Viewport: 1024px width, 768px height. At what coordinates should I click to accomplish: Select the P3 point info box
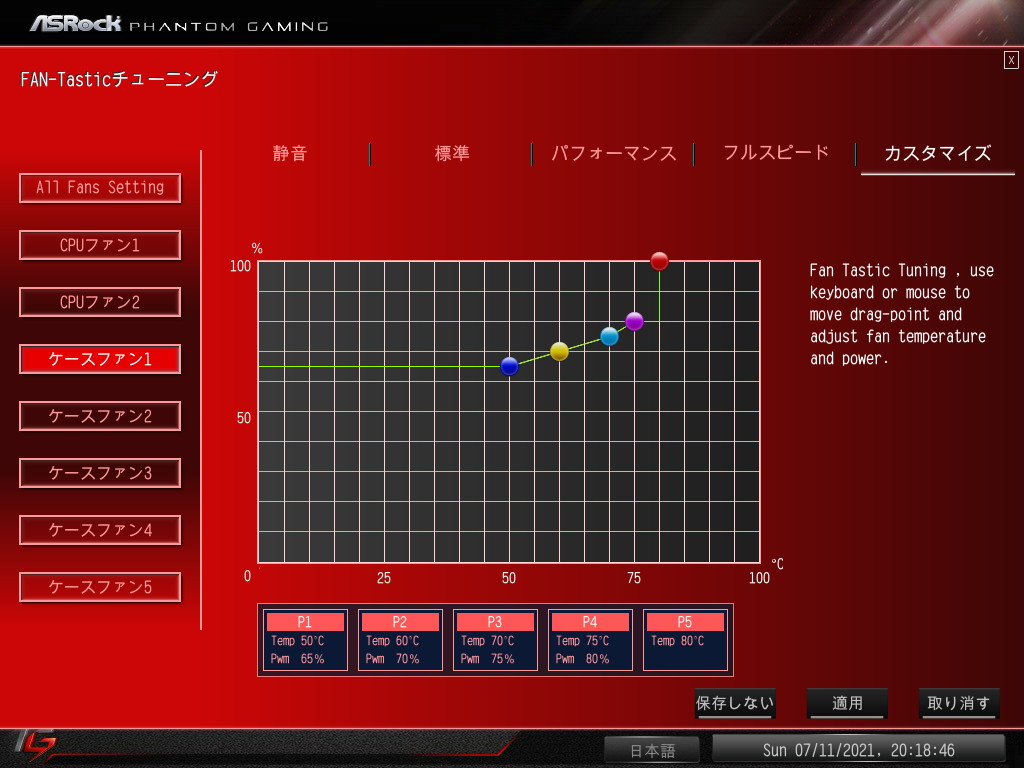tap(495, 640)
